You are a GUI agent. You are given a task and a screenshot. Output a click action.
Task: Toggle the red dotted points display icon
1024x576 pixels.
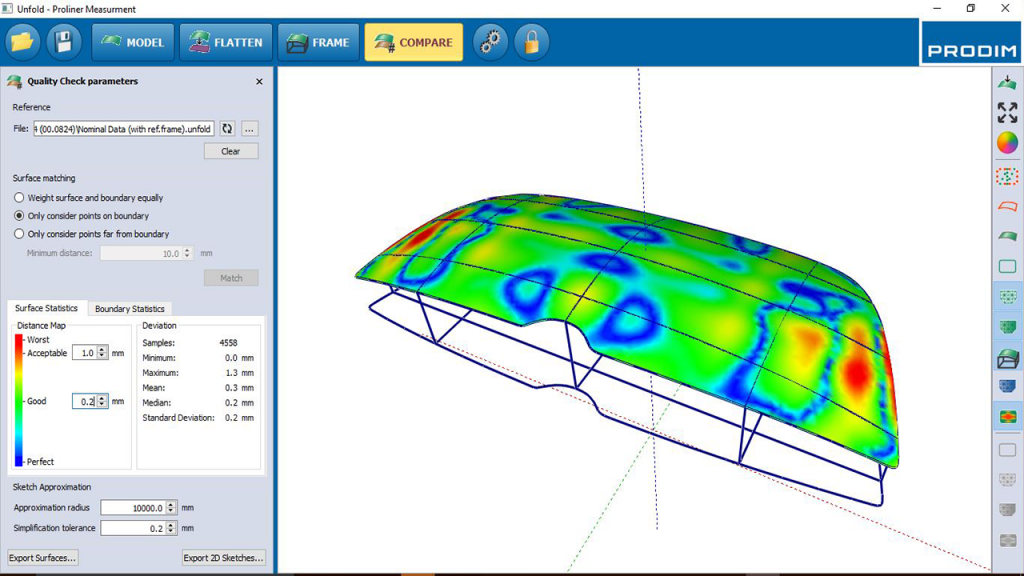(x=1007, y=176)
